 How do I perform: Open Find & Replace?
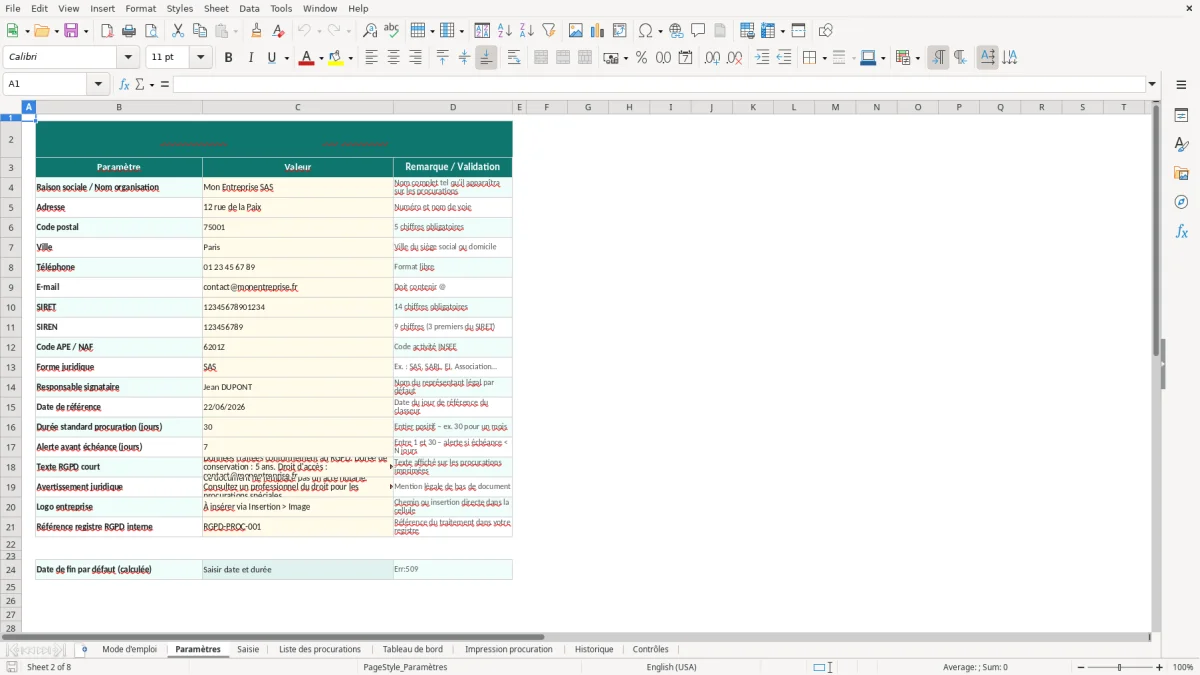pos(370,31)
